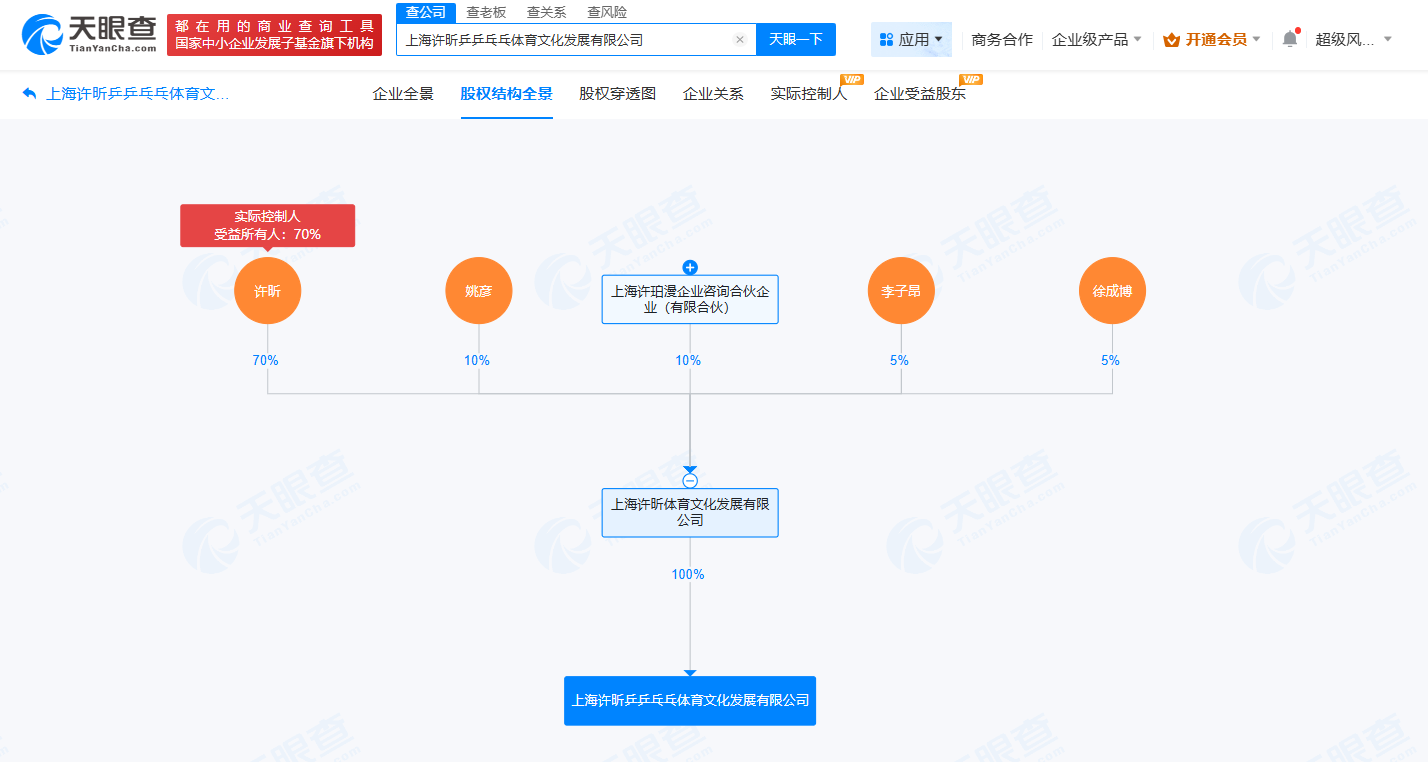The width and height of the screenshot is (1428, 762).
Task: Select the 徐成博 shareholder avatar
Action: (x=1112, y=290)
